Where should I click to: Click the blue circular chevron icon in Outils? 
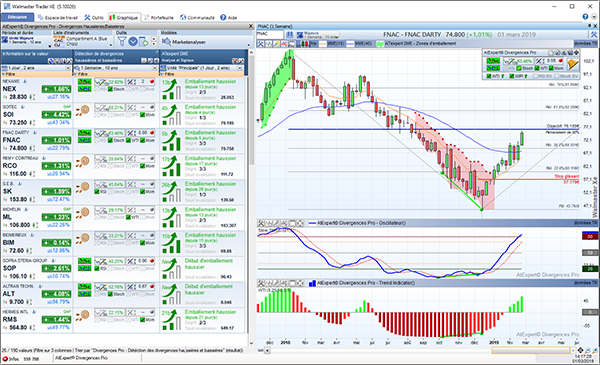click(x=133, y=41)
